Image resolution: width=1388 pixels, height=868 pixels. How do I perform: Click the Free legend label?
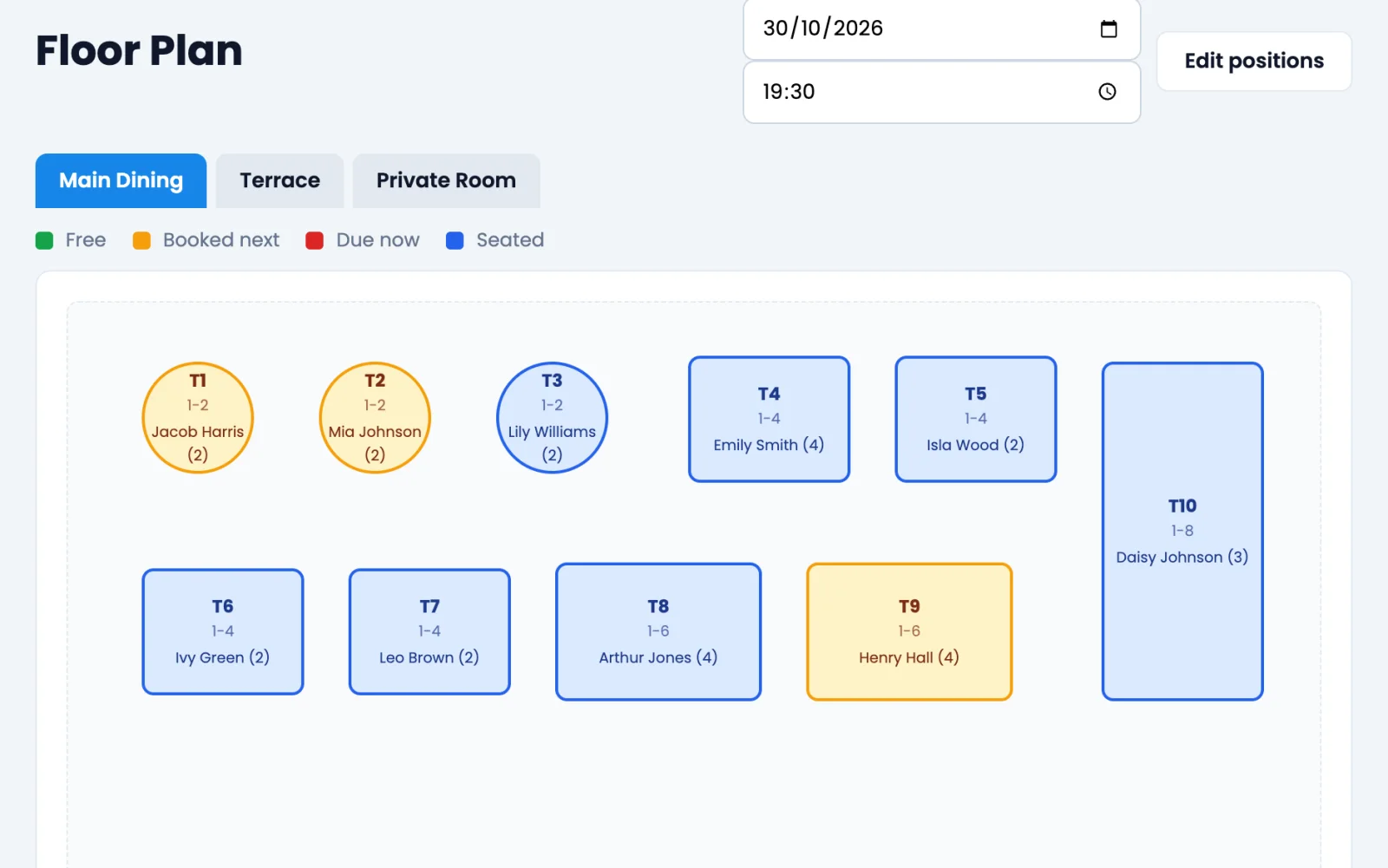(x=86, y=240)
